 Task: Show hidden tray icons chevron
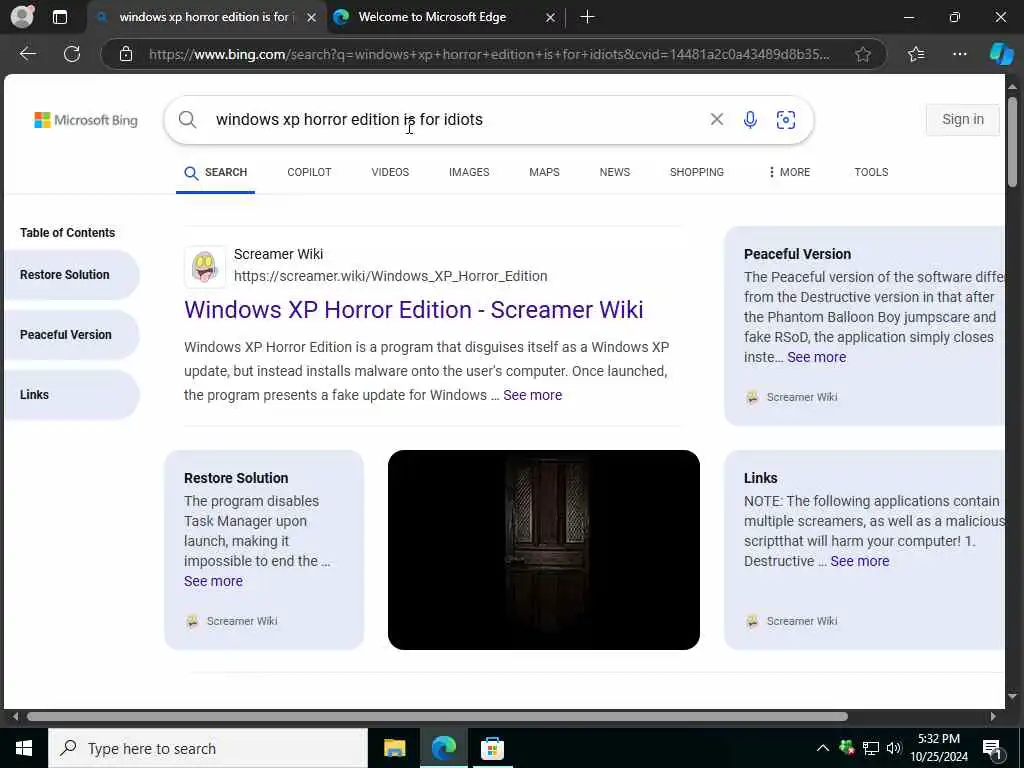823,748
